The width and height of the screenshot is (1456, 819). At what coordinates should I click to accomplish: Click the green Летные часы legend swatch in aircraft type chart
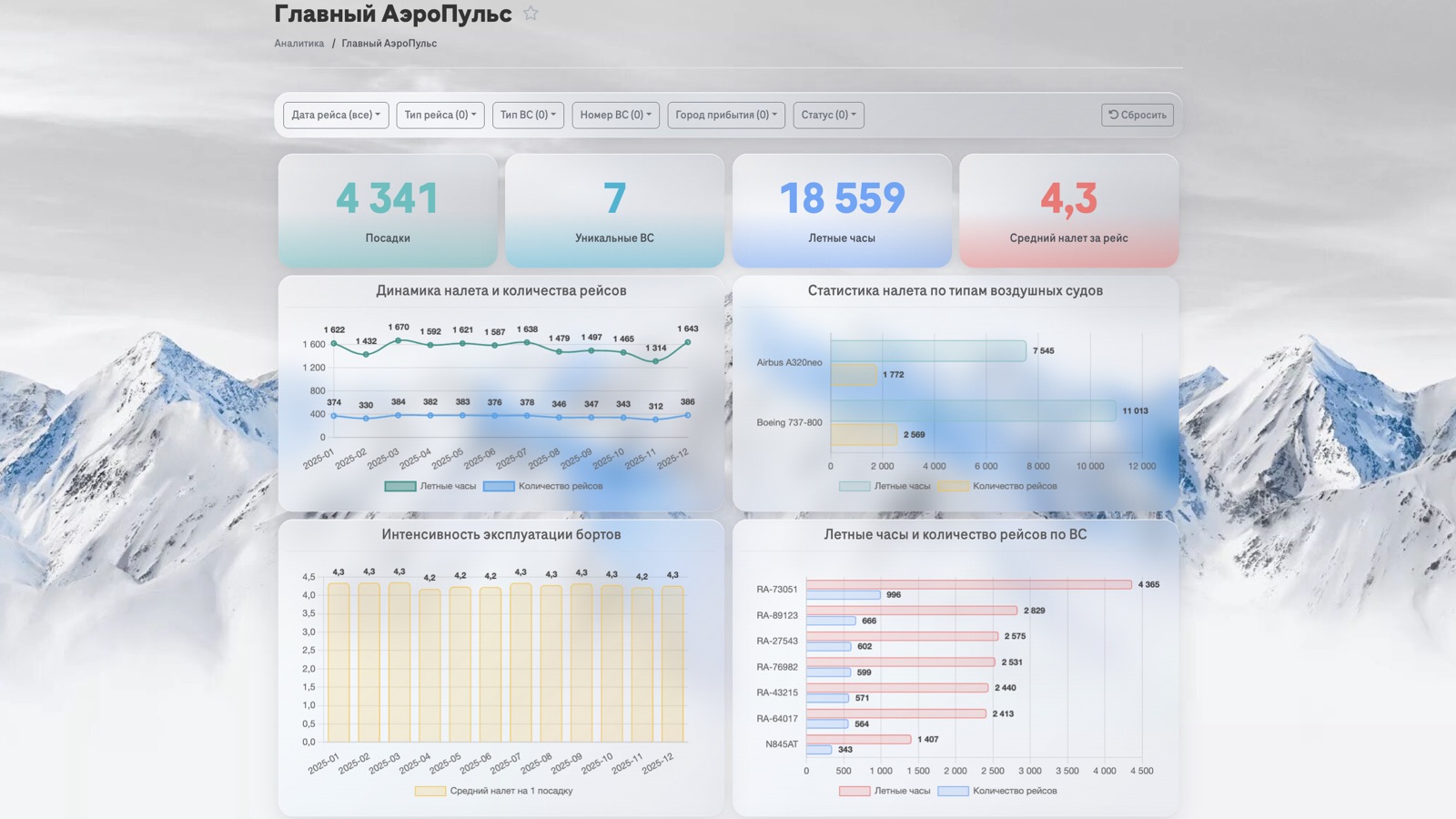(x=854, y=486)
